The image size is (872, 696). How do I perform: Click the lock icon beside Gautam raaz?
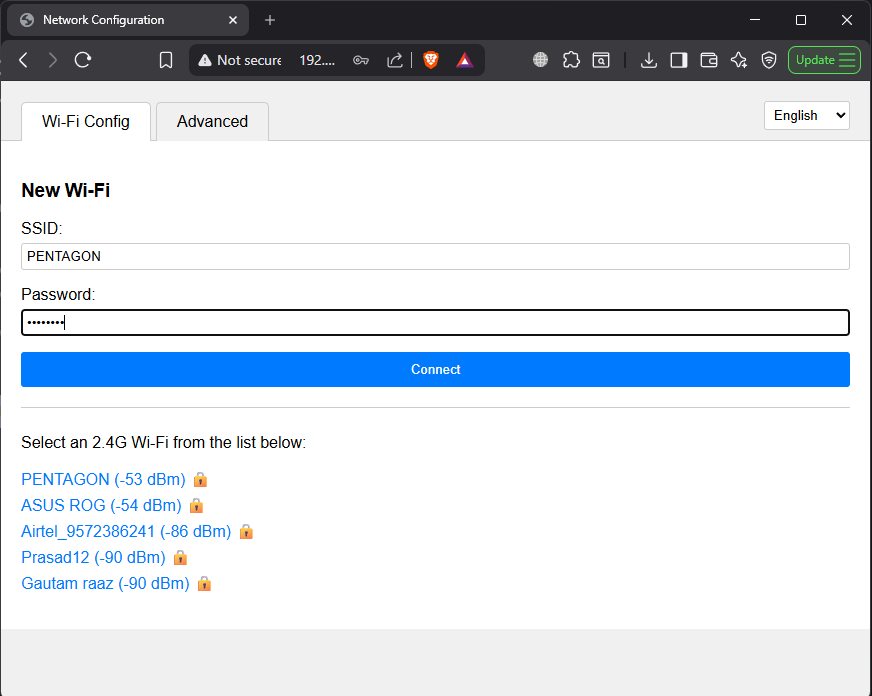[204, 584]
